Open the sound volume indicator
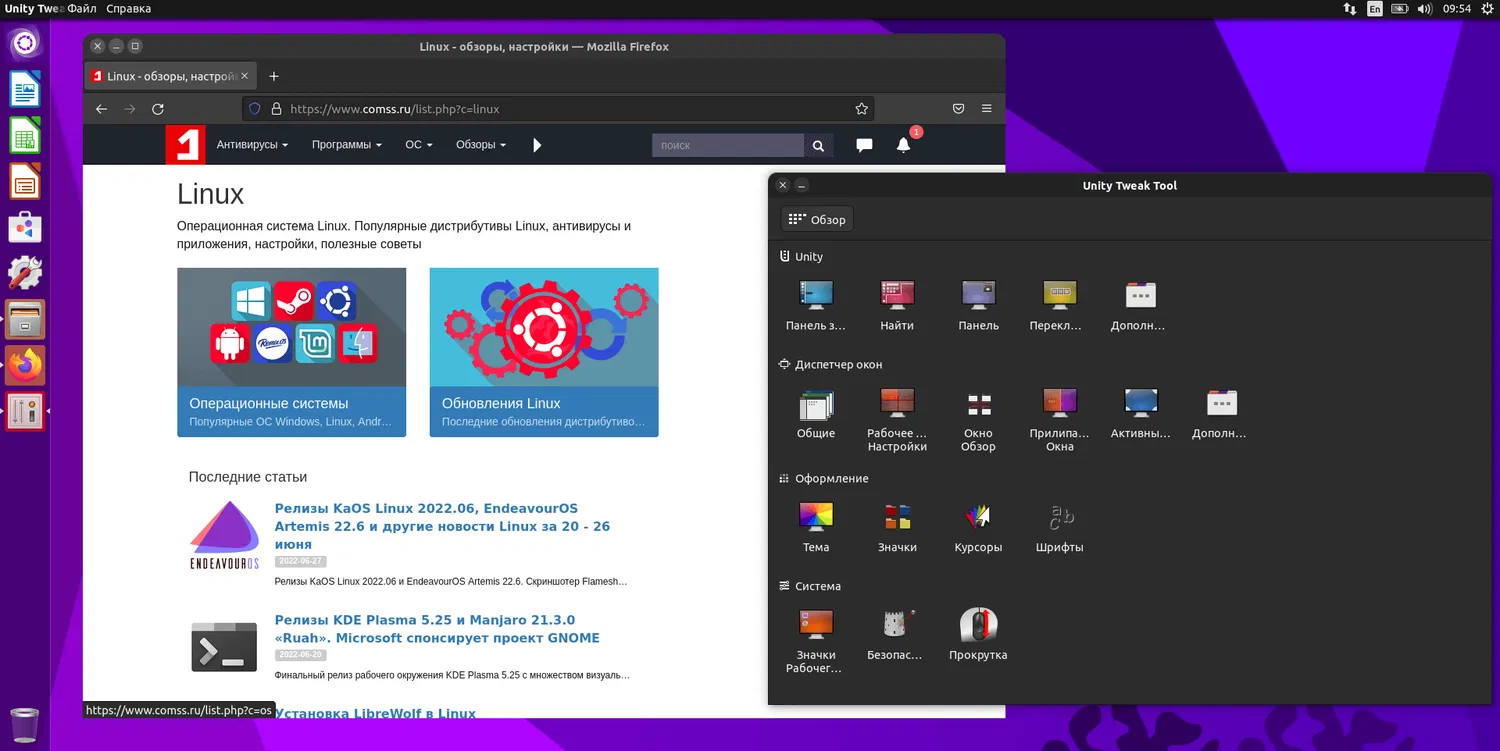This screenshot has height=751, width=1500. [x=1424, y=9]
